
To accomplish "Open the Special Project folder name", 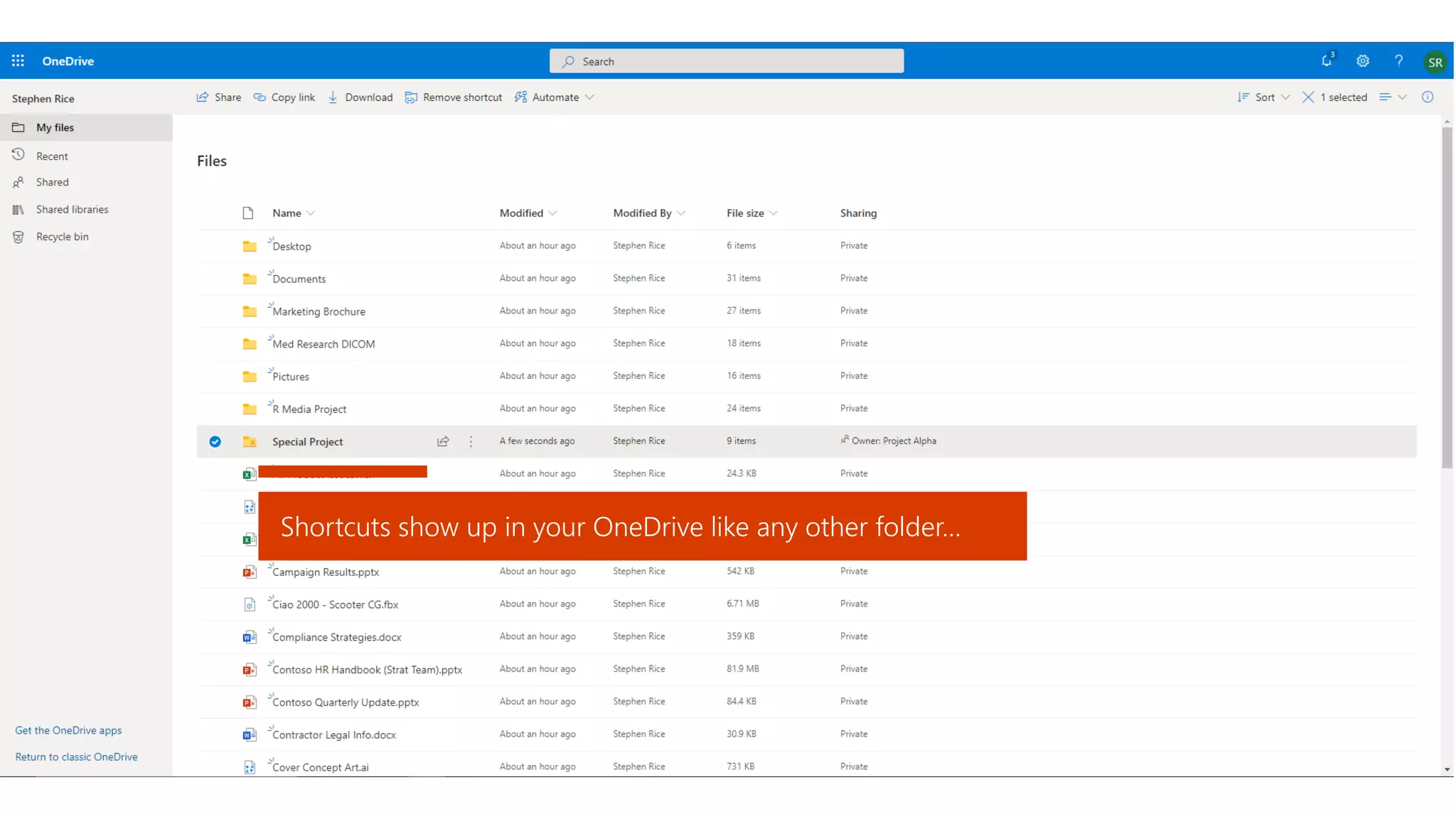I will click(307, 441).
